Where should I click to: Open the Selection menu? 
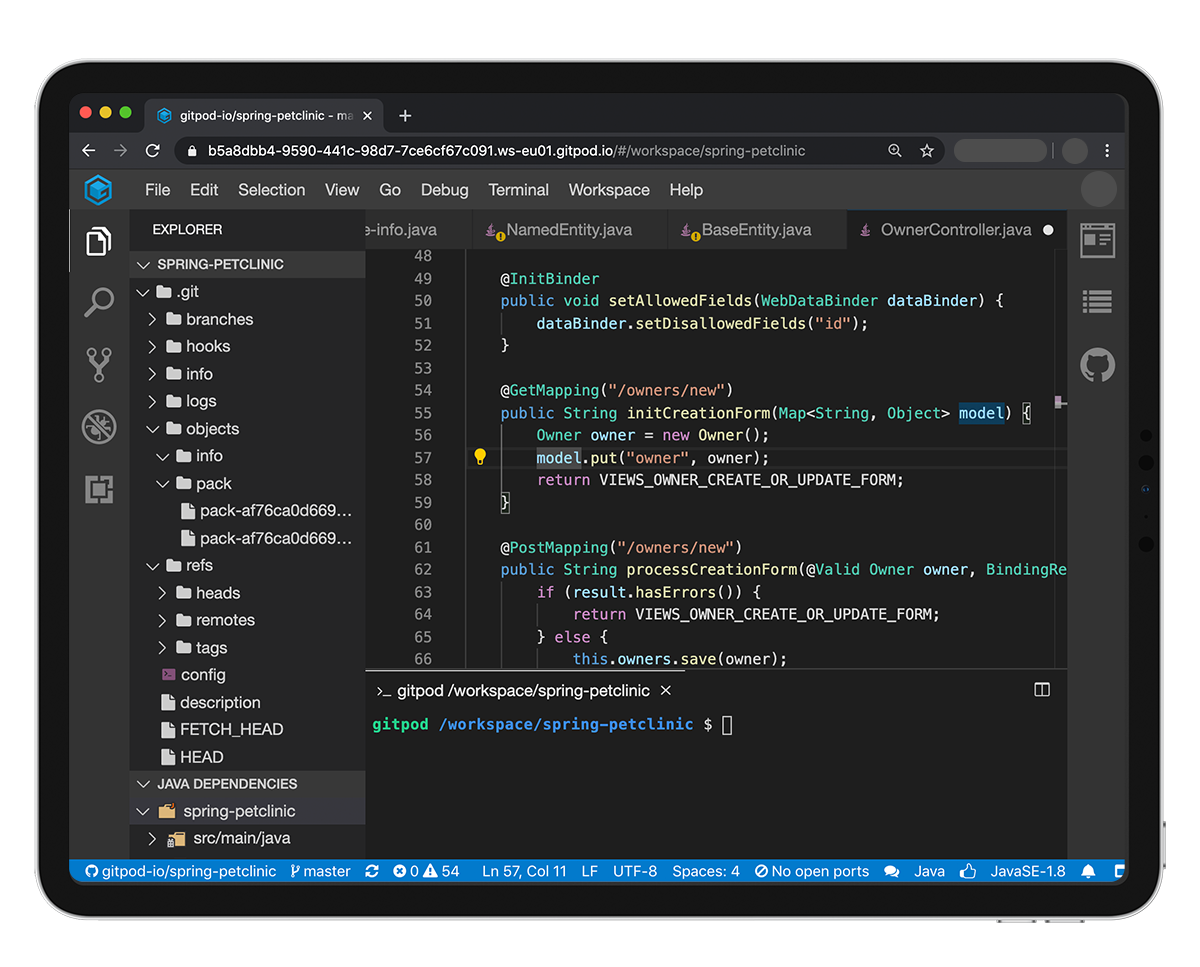271,190
